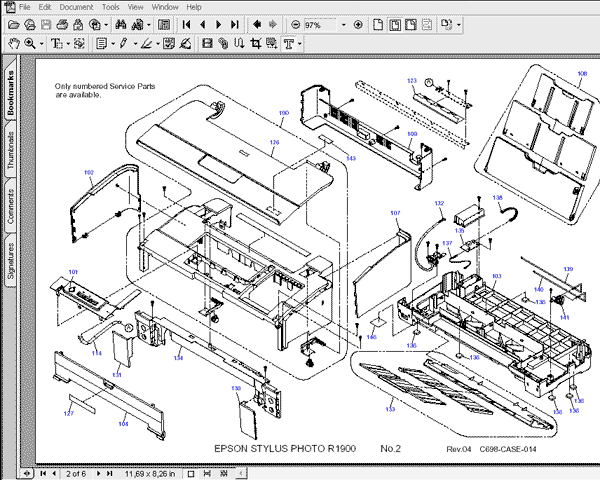This screenshot has height=480, width=600.
Task: Click the '2 of 6' page number box
Action: pos(75,473)
